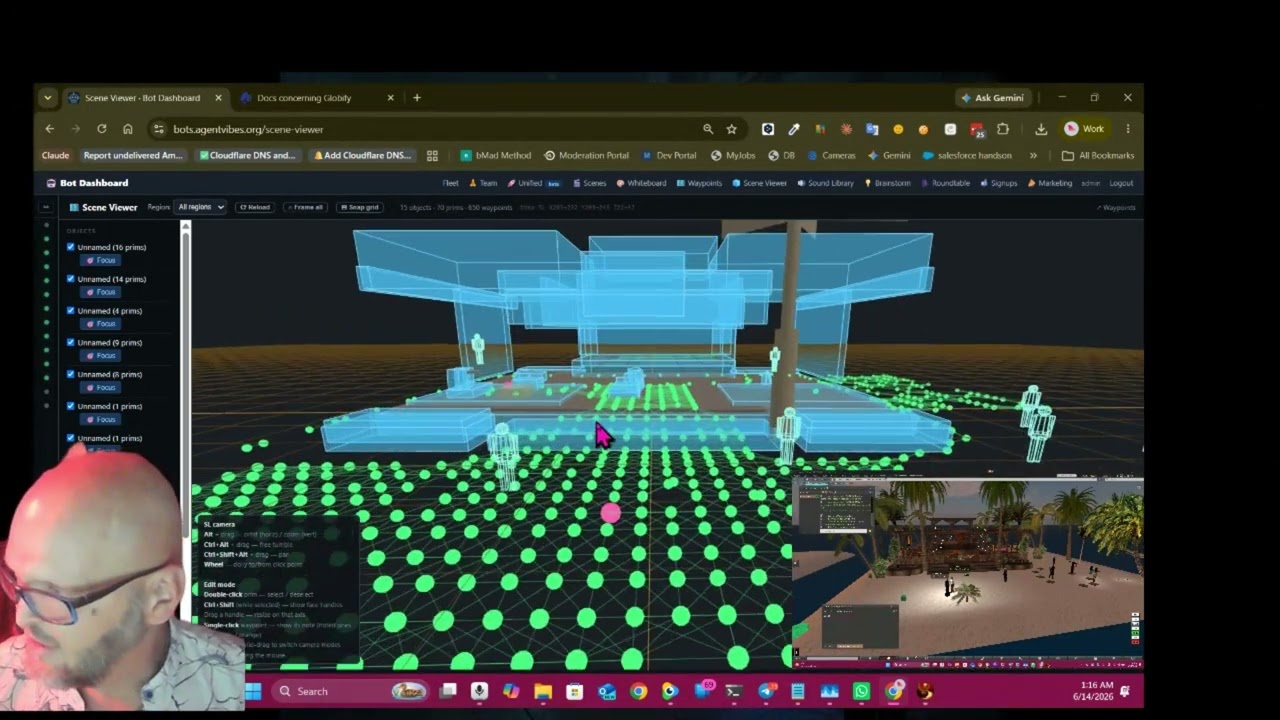Uncheck Unnamed (9 prims) object
The width and height of the screenshot is (1280, 720).
point(71,343)
